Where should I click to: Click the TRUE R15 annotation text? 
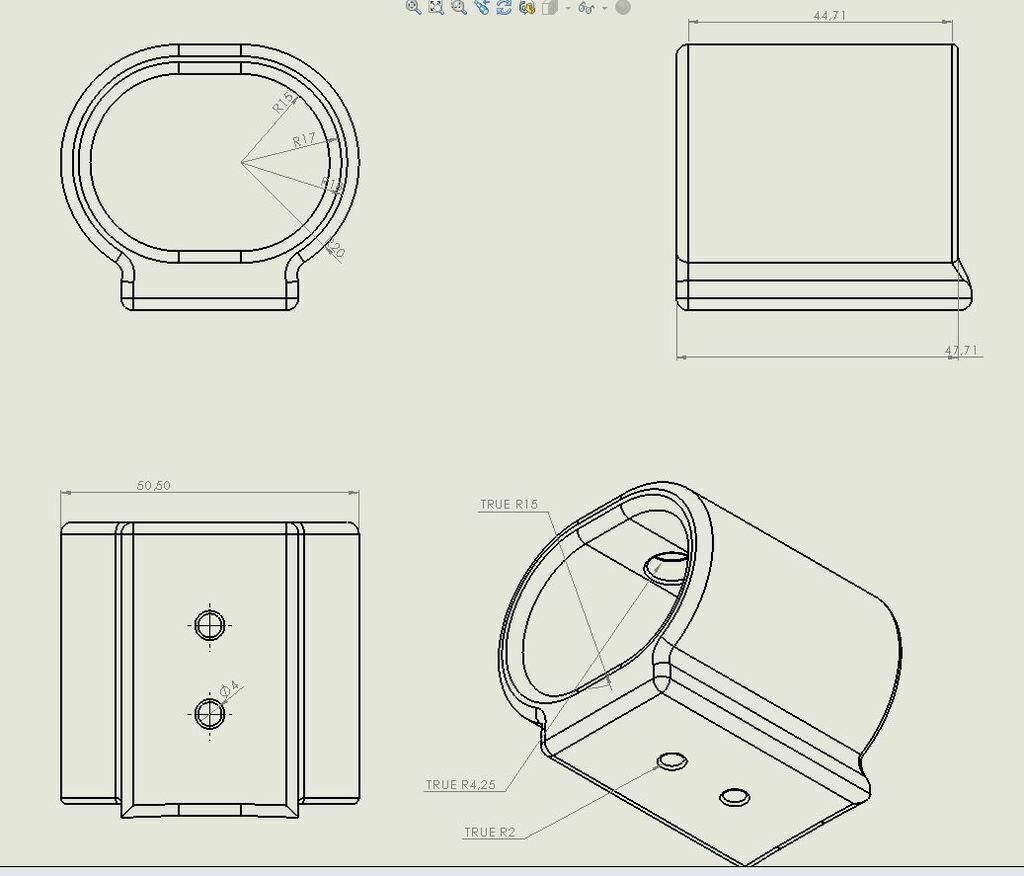508,504
